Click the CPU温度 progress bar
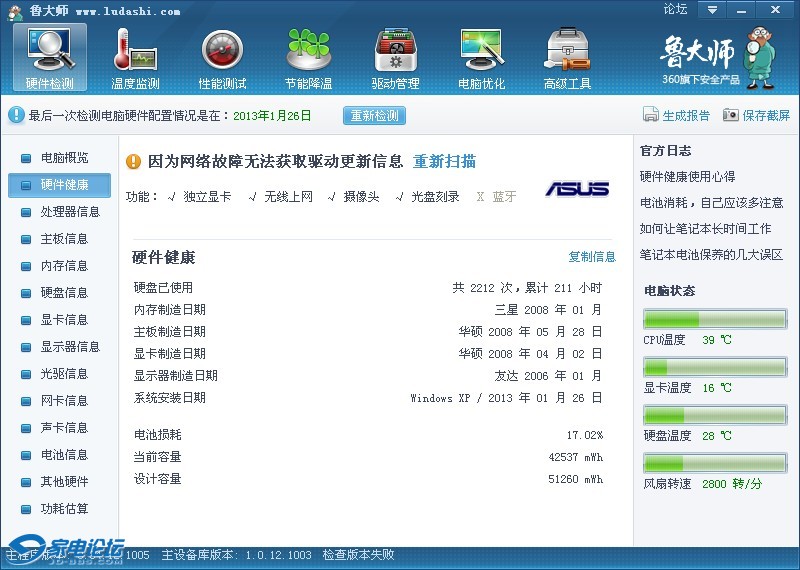The height and width of the screenshot is (570, 800). point(714,319)
